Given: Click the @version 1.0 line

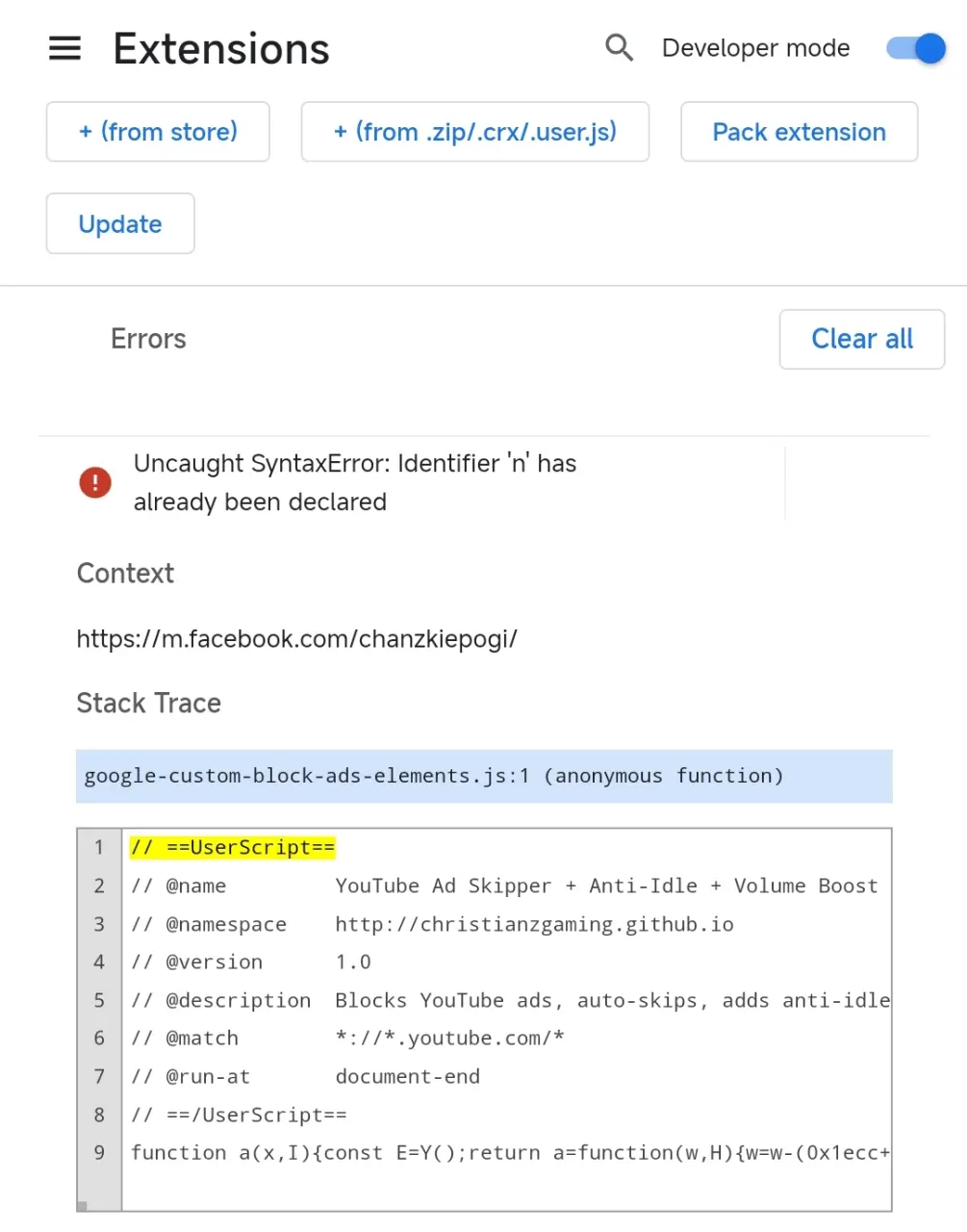Looking at the screenshot, I should (x=251, y=962).
